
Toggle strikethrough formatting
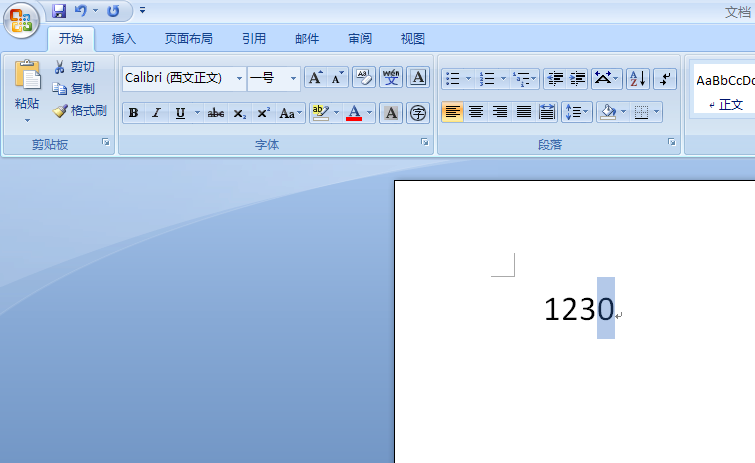coord(215,113)
